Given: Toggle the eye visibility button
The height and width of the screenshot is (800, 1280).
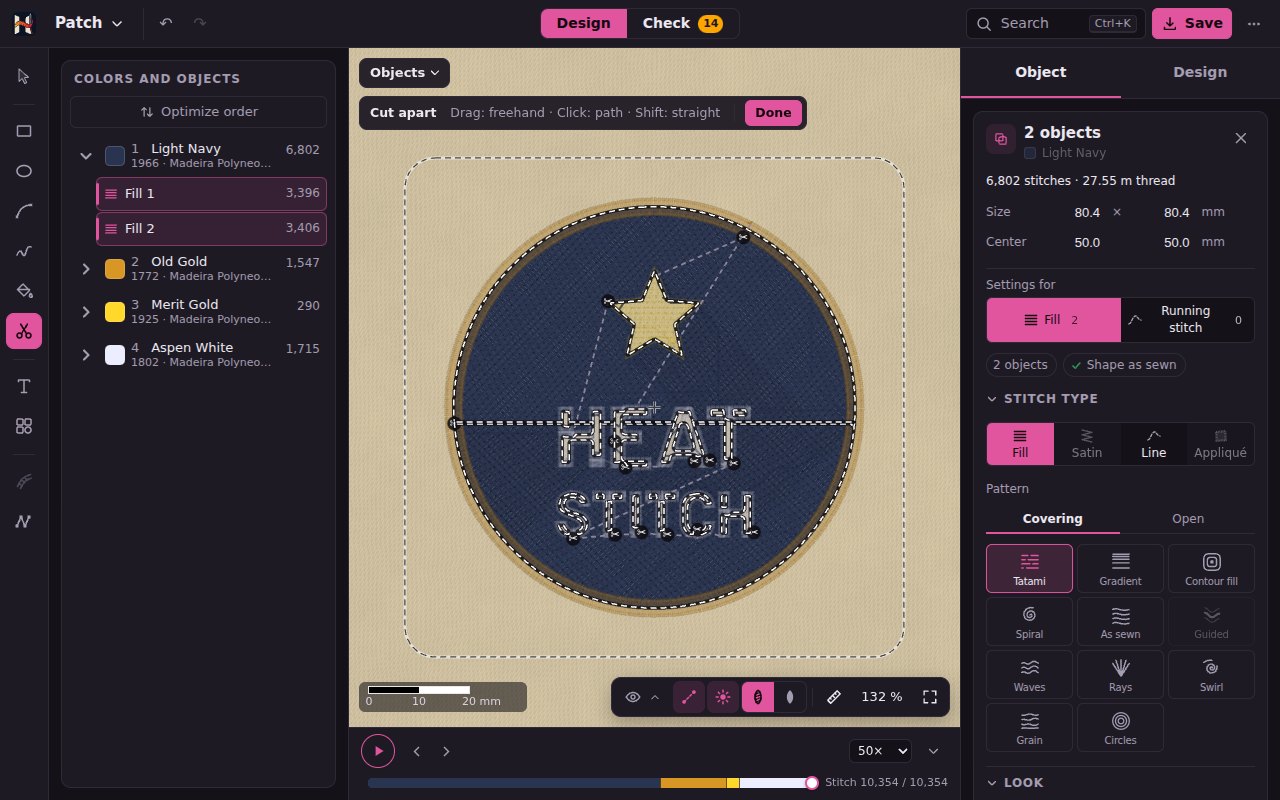Looking at the screenshot, I should (633, 697).
